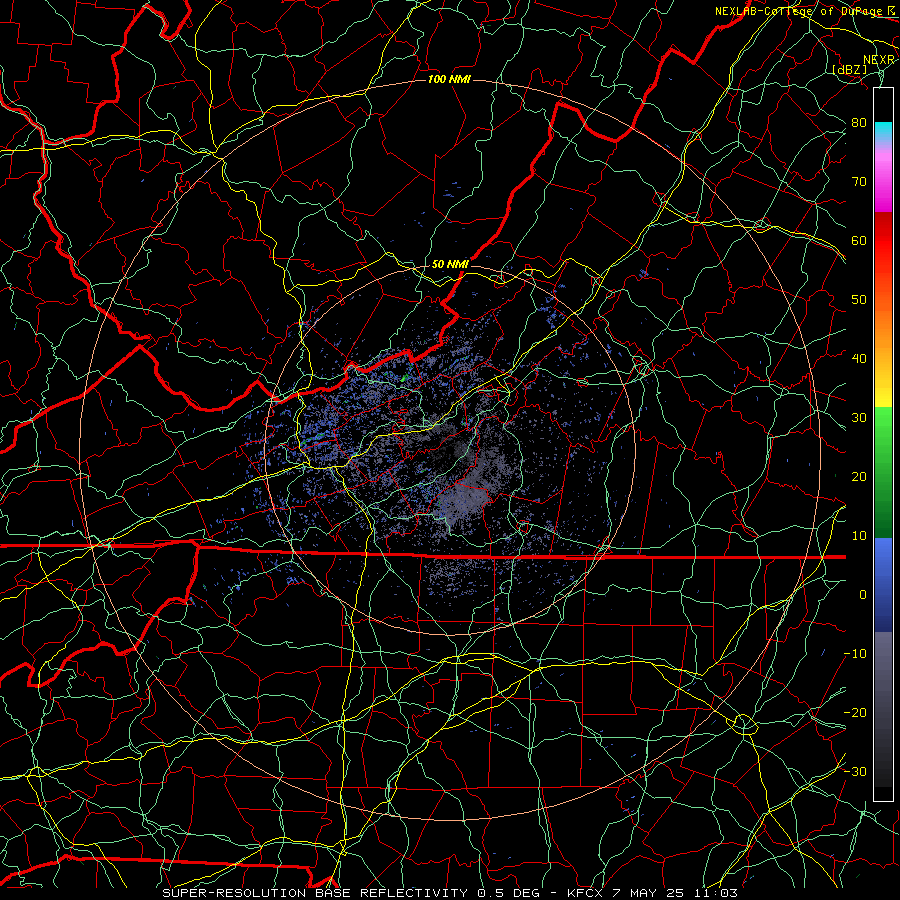Click the 10 value on the color scale
The width and height of the screenshot is (900, 900).
click(x=859, y=536)
